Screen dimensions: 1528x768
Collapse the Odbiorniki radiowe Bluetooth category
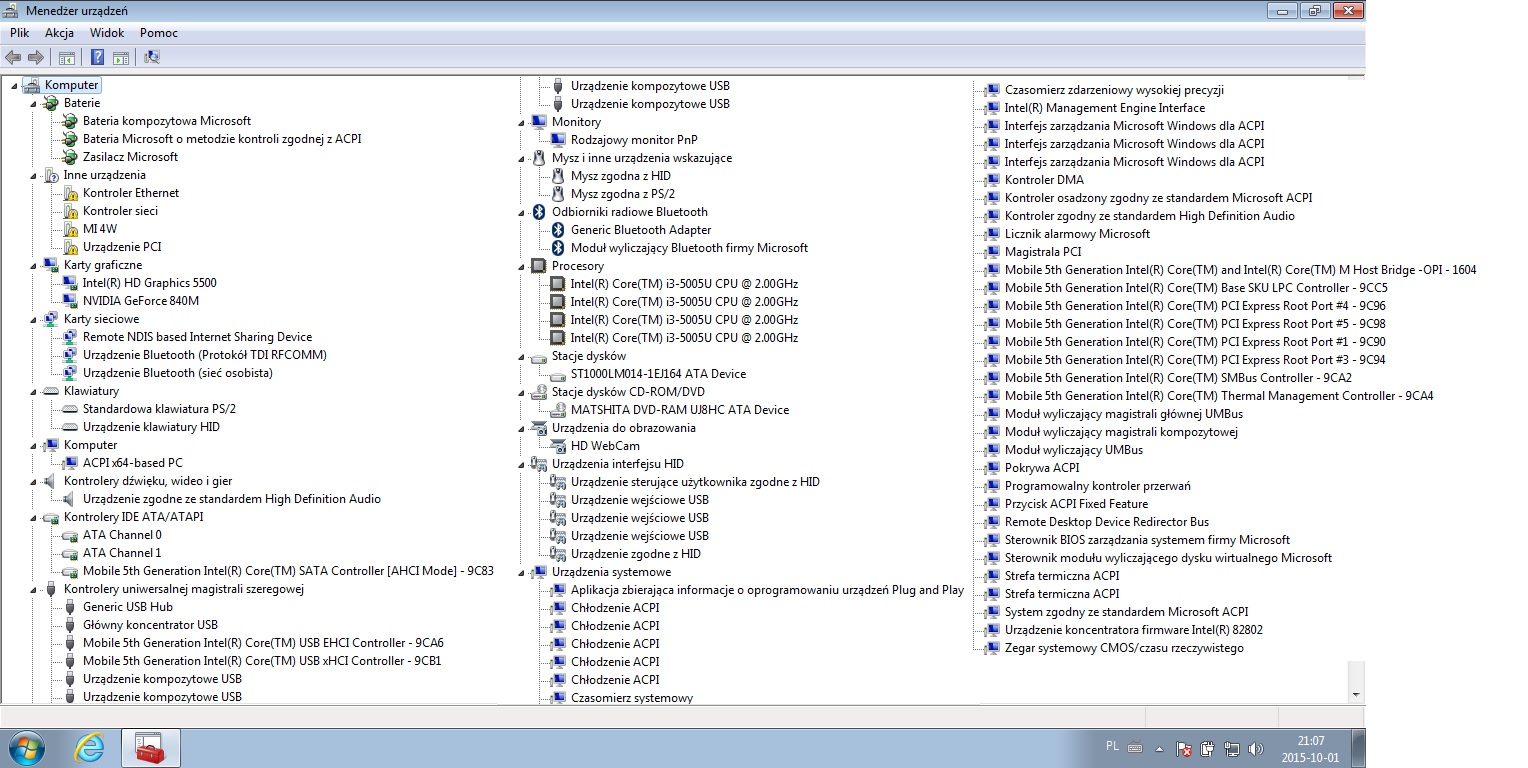(521, 212)
